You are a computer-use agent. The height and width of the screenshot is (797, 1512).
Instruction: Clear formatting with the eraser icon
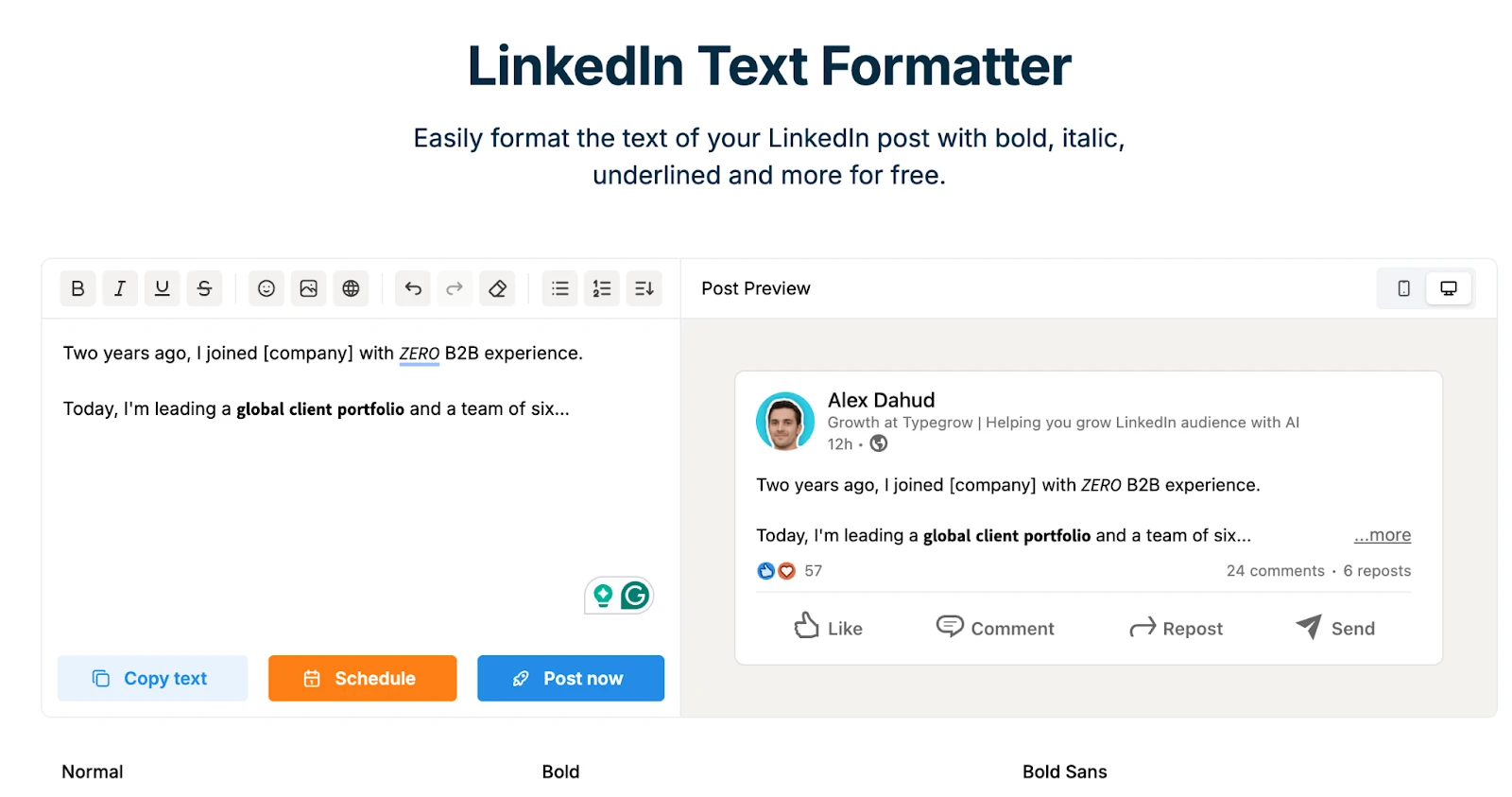(497, 288)
